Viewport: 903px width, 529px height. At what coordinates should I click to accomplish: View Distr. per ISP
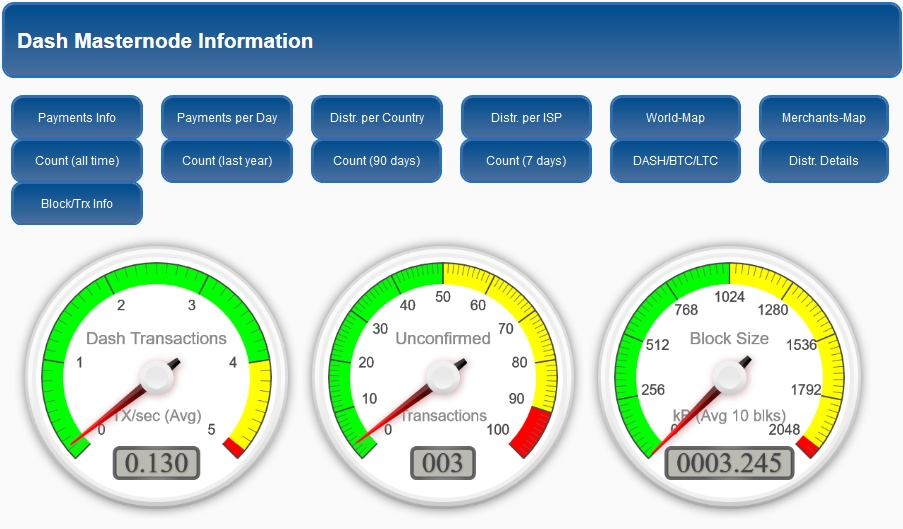[x=526, y=117]
